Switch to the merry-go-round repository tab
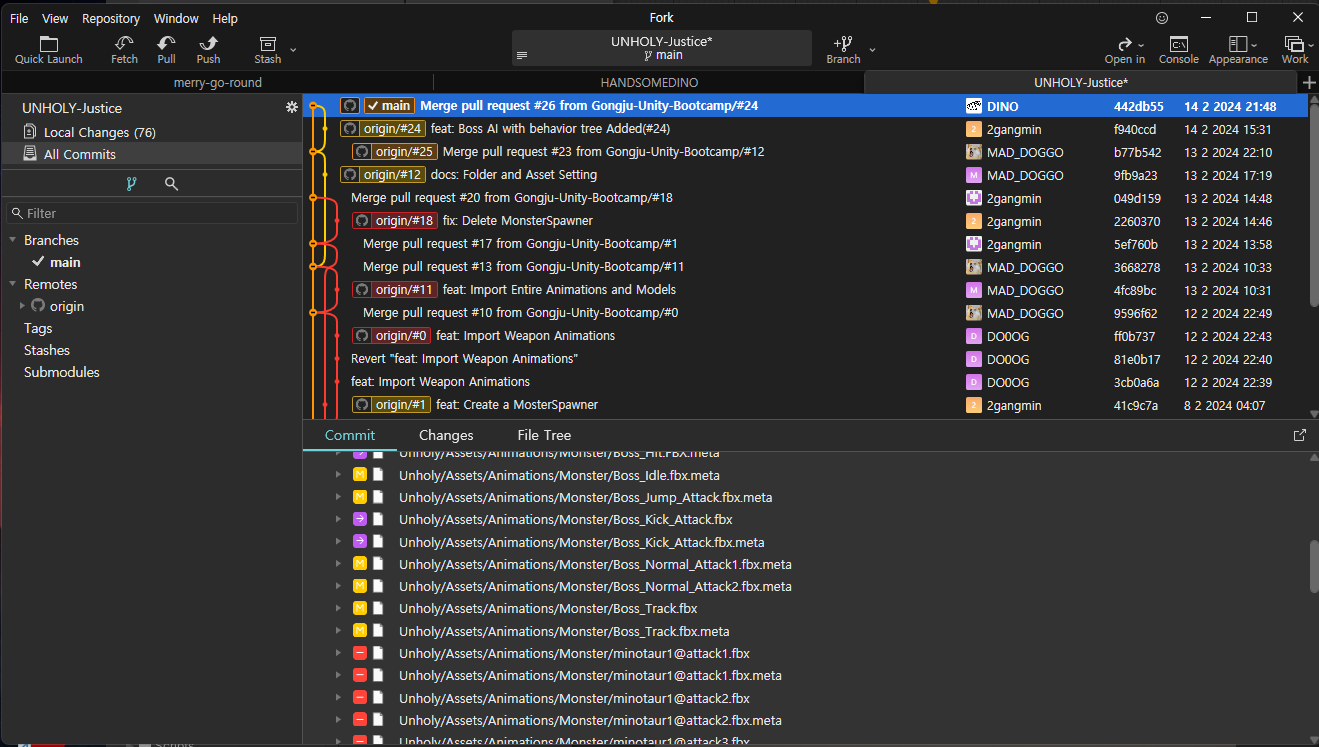Screen dimensions: 1319x747 (217, 82)
